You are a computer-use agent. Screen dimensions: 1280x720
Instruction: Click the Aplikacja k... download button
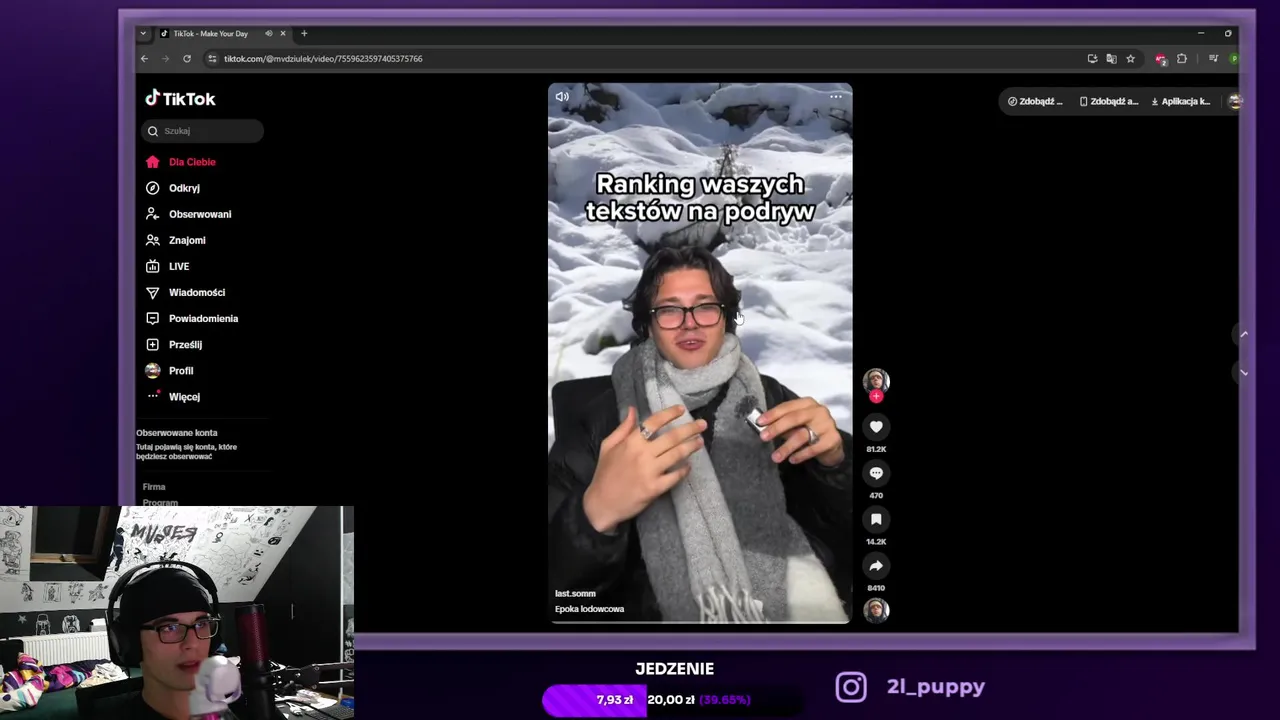click(1181, 101)
